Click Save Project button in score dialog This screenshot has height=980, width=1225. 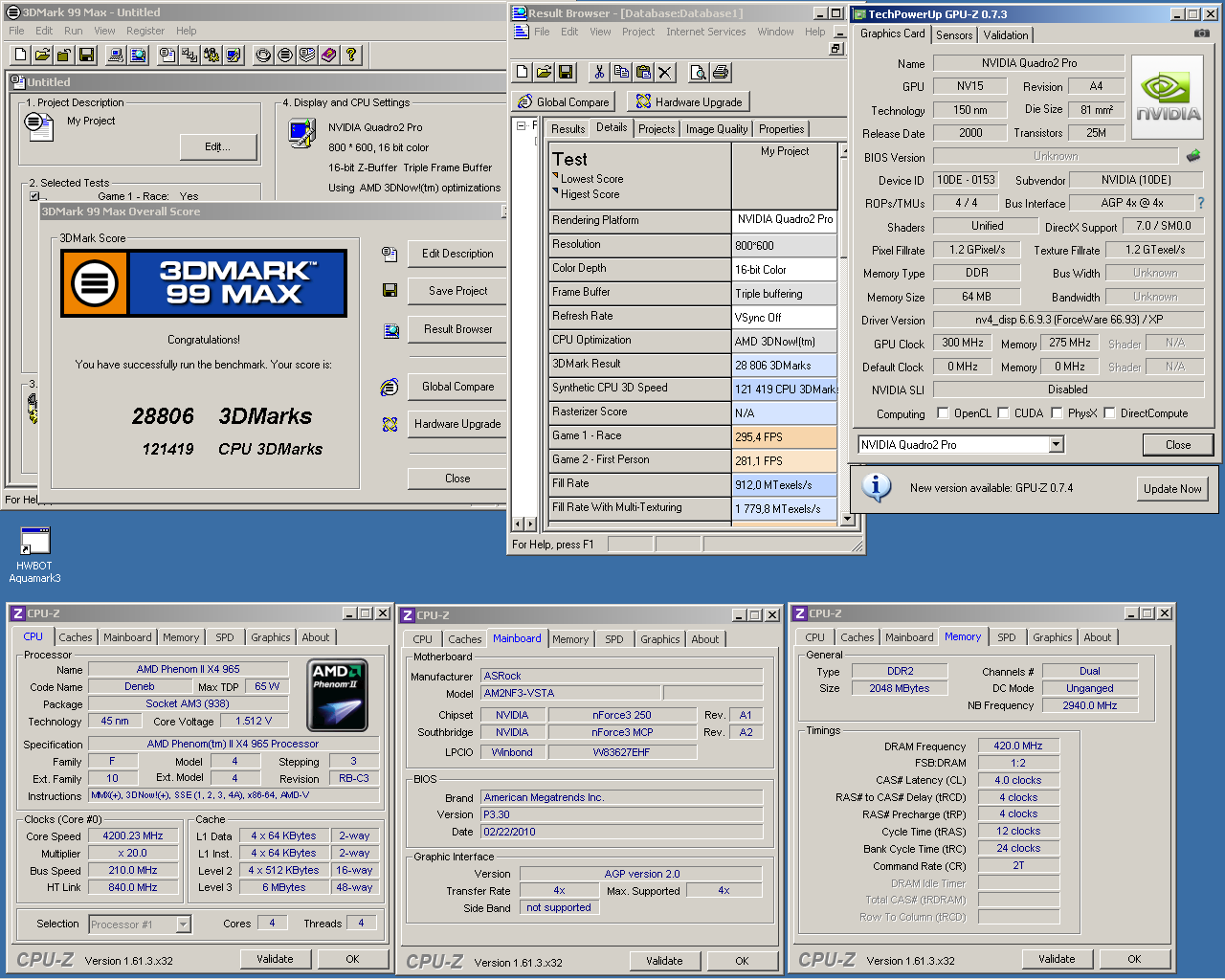coord(457,291)
